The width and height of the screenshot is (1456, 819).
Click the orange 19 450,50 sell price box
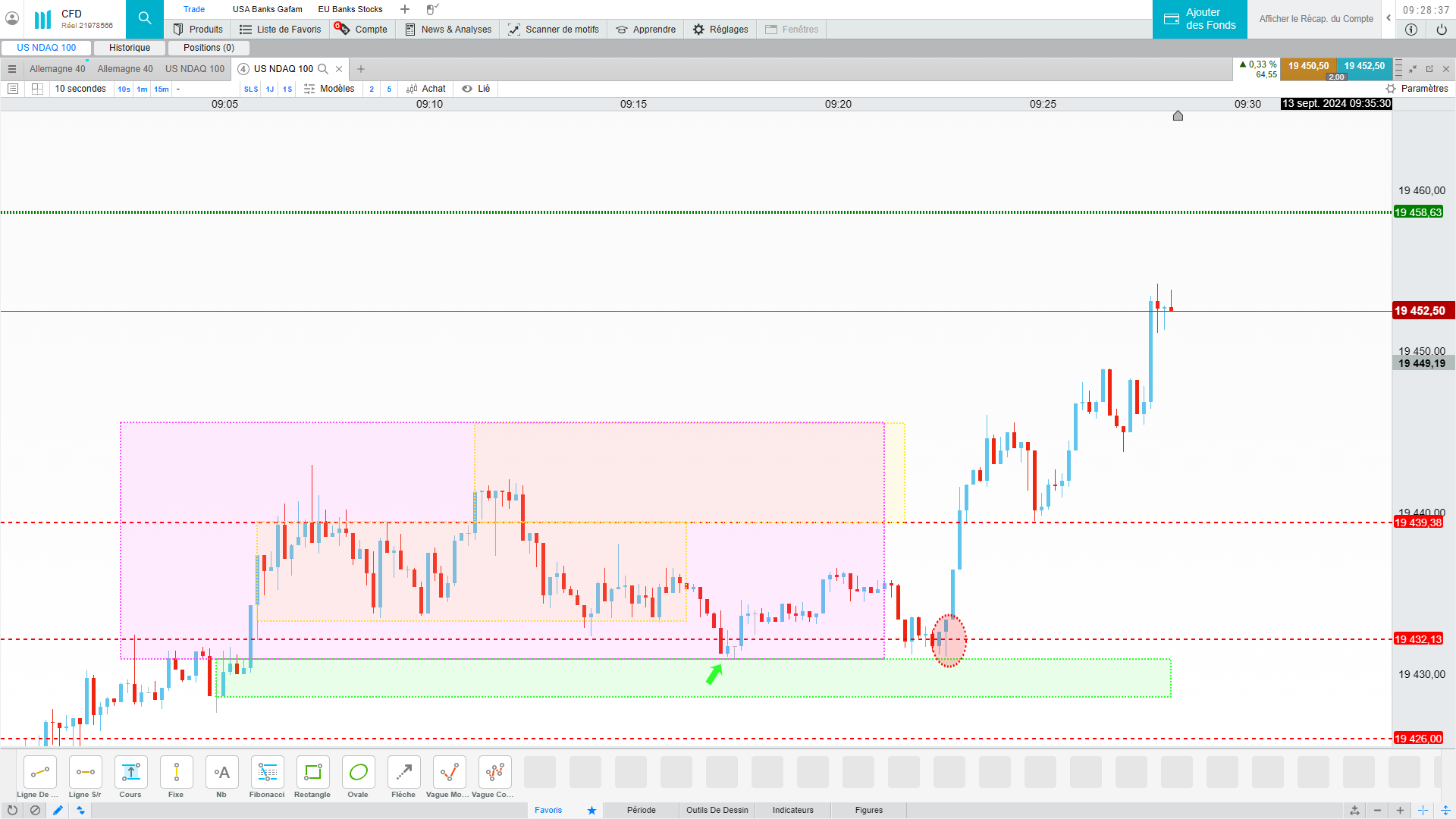(x=1308, y=66)
